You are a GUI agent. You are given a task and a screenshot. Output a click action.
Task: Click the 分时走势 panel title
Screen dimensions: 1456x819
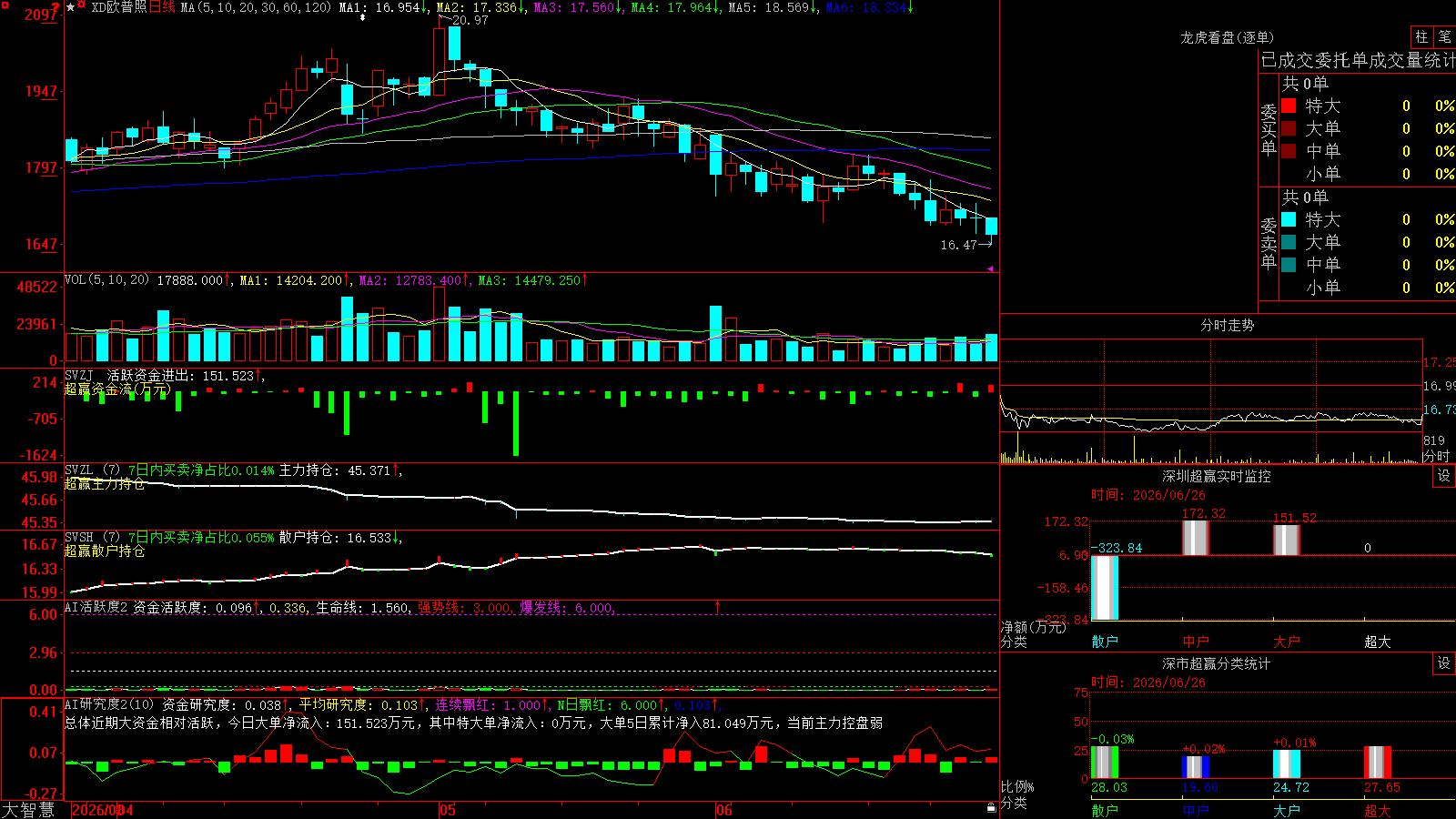pyautogui.click(x=1227, y=325)
